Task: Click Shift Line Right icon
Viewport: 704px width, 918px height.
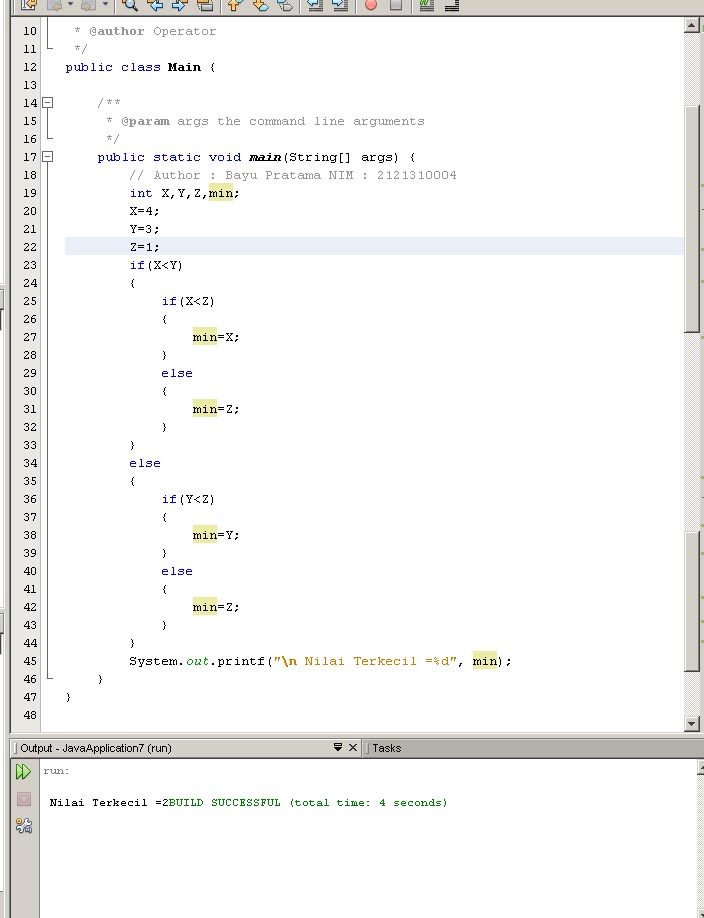Action: [340, 5]
